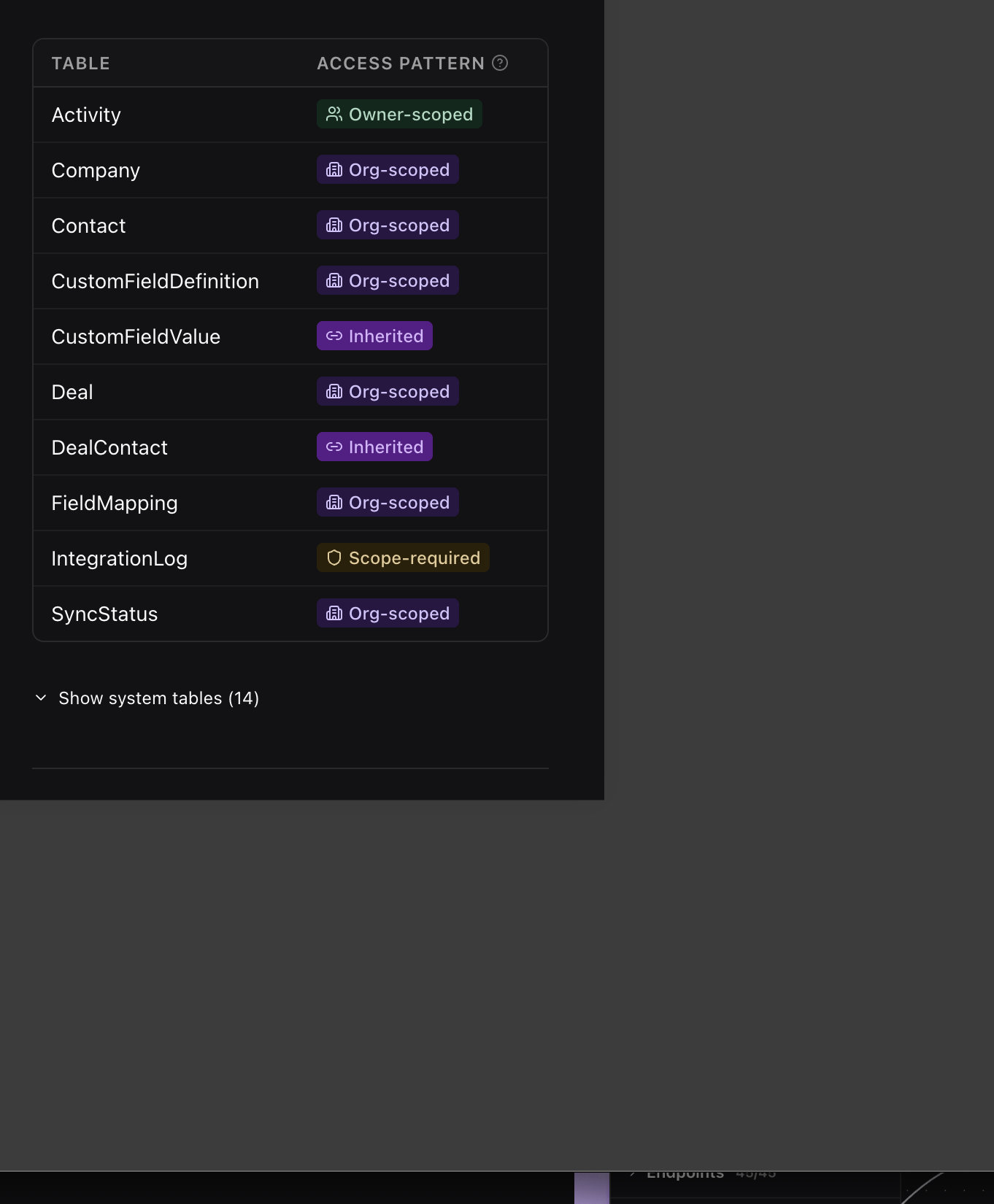Click the building icon in SyncStatus's Org-scoped badge
Screen dimensions: 994x1204
pos(334,614)
